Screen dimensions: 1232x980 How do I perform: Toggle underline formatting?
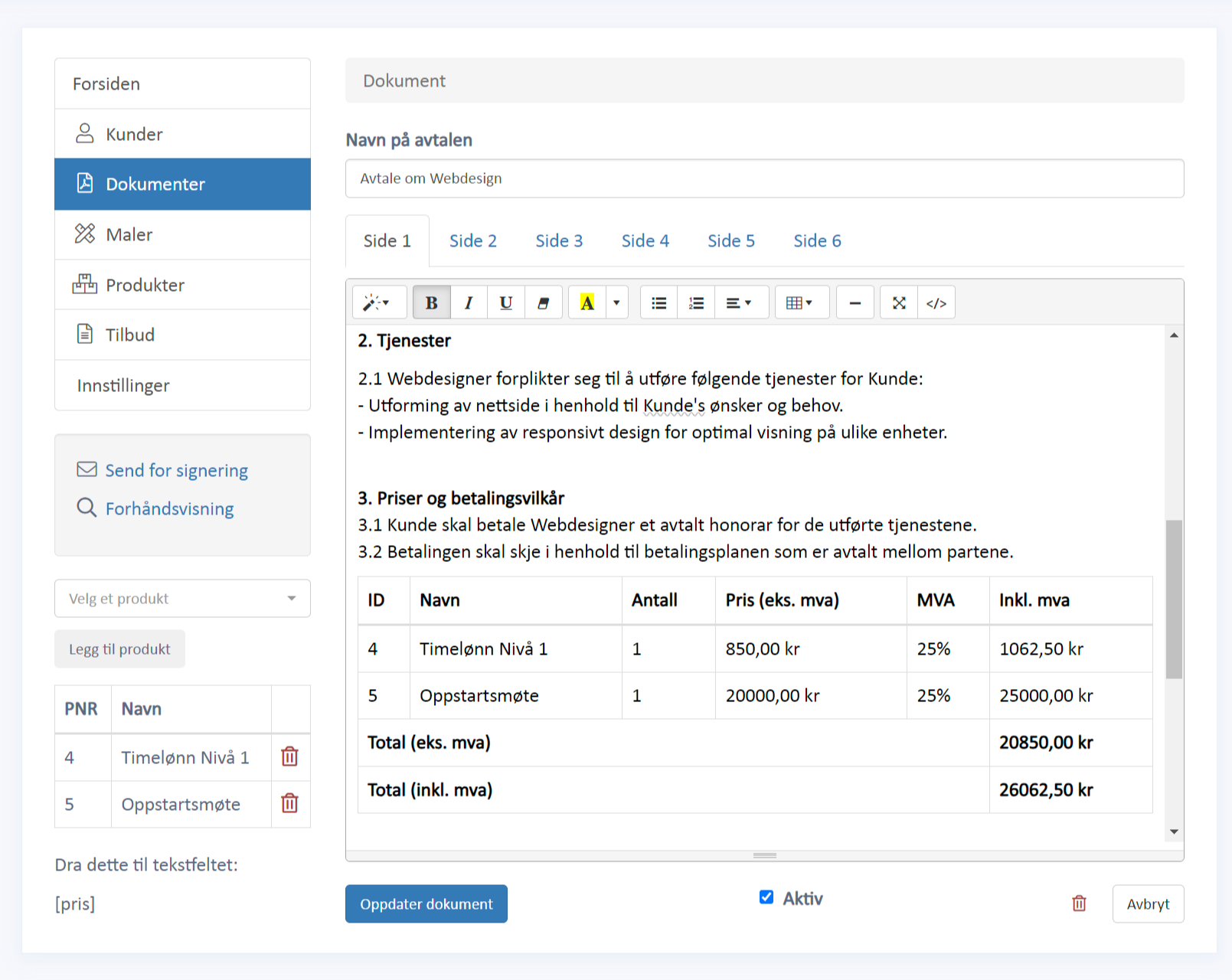506,303
